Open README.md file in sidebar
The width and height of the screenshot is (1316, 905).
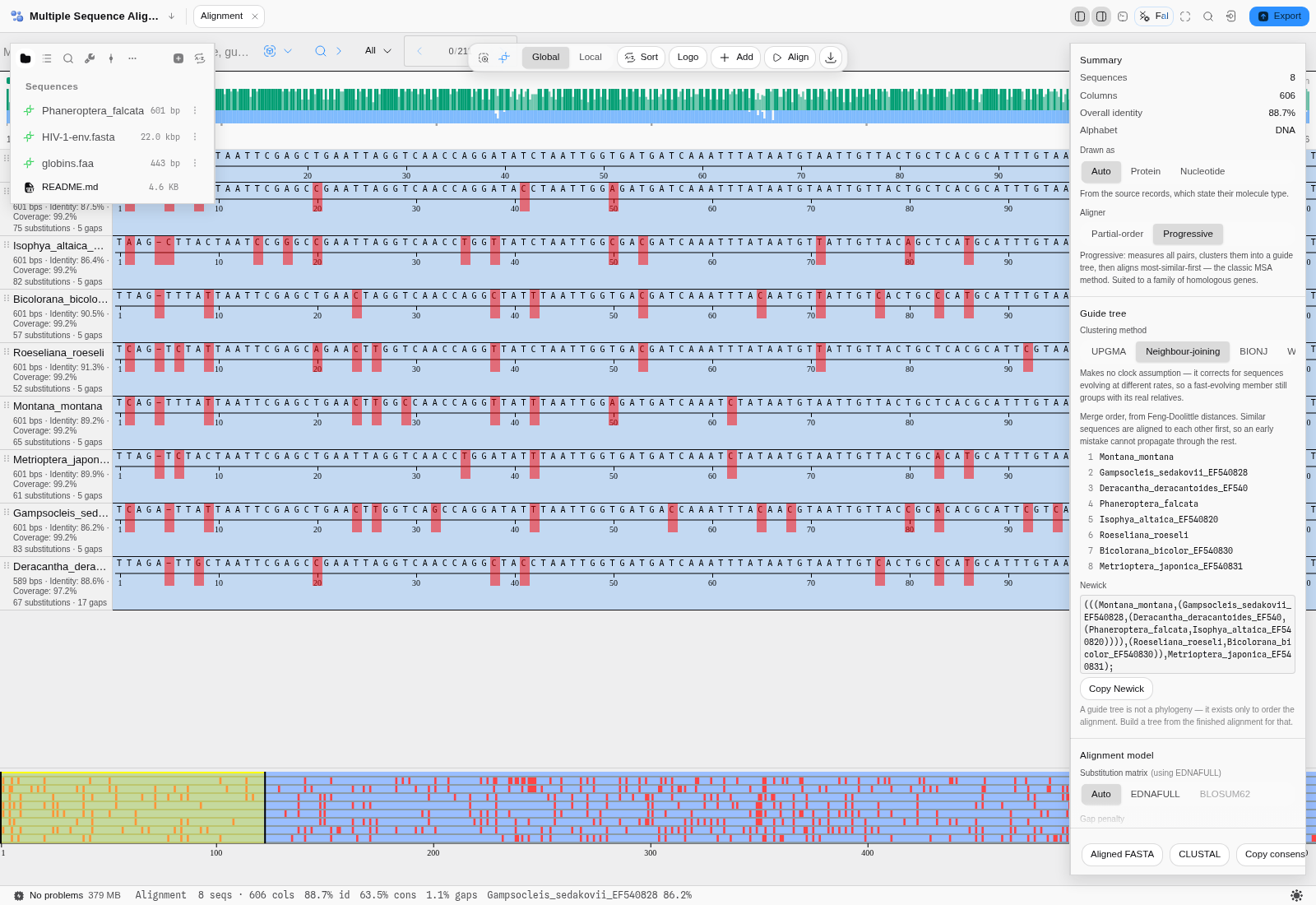102,188
